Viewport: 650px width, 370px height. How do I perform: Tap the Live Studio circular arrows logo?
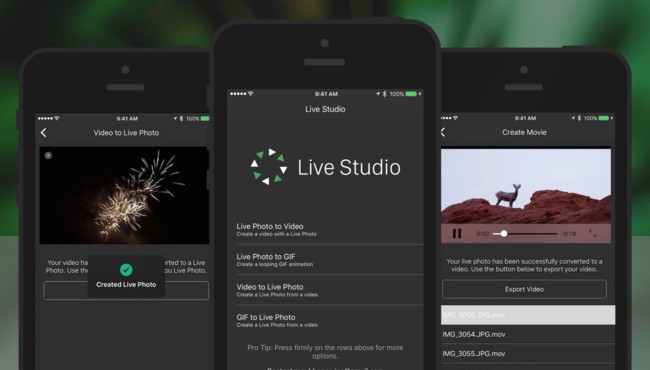point(269,167)
